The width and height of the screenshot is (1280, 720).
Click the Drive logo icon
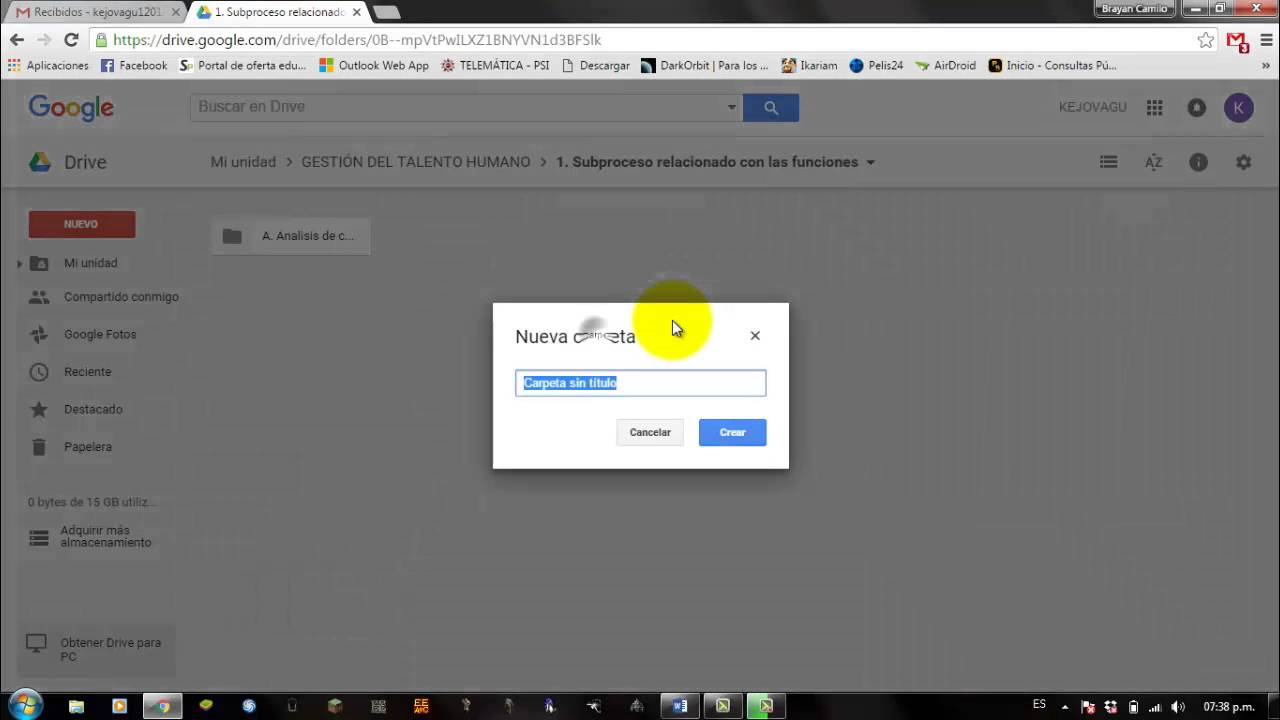40,162
